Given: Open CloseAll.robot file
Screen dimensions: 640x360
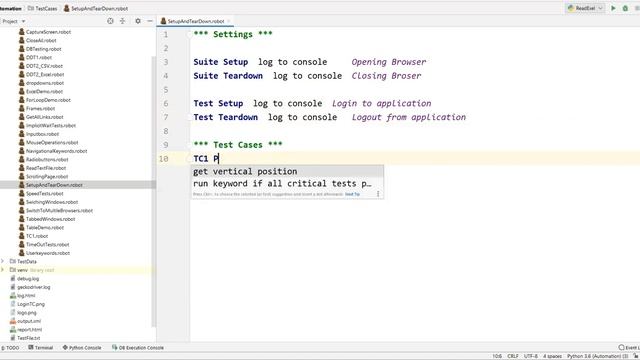Looking at the screenshot, I should (x=38, y=40).
